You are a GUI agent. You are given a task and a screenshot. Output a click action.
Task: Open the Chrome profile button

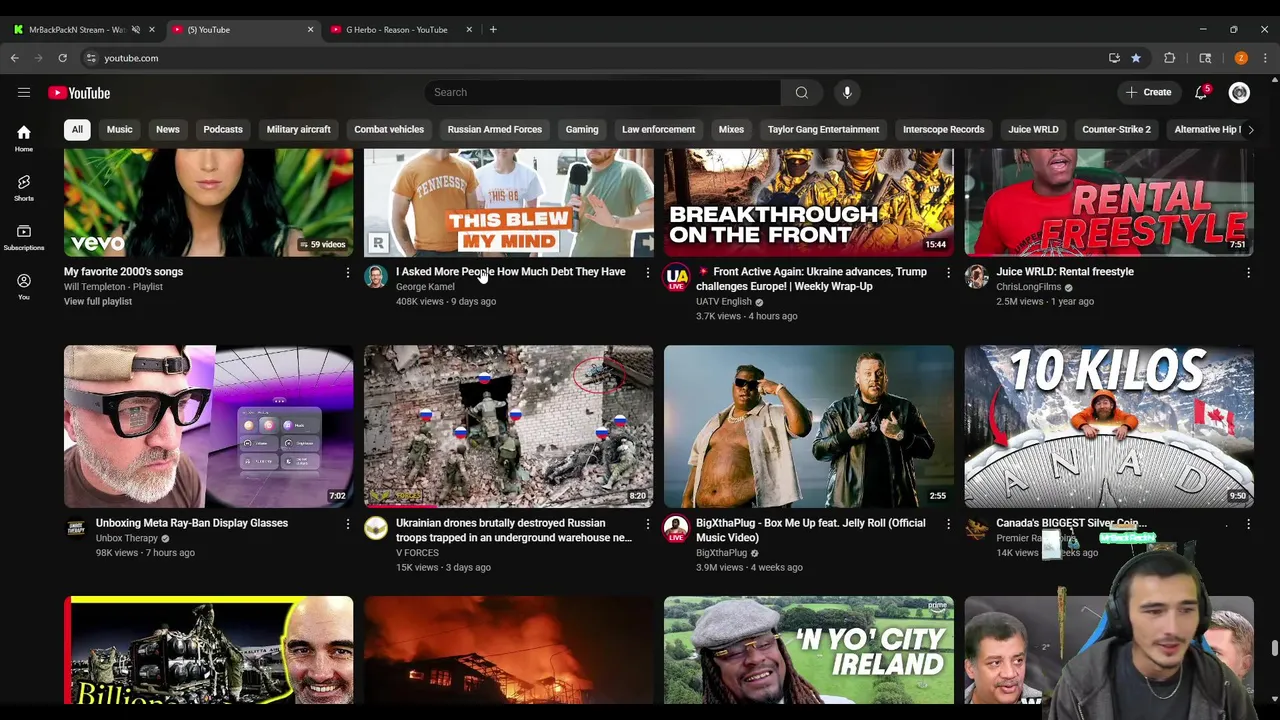coord(1241,58)
